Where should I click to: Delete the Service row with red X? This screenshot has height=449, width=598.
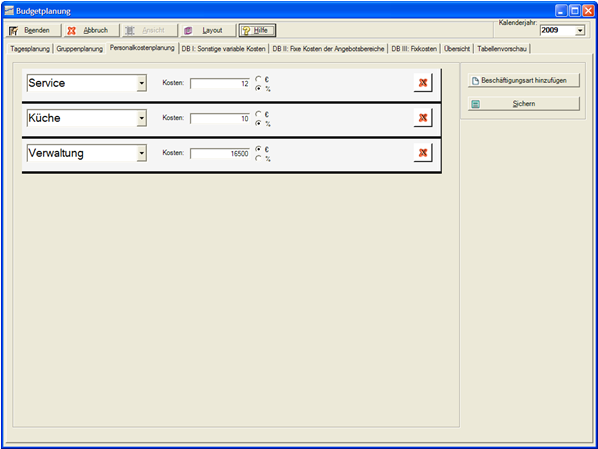coord(423,83)
